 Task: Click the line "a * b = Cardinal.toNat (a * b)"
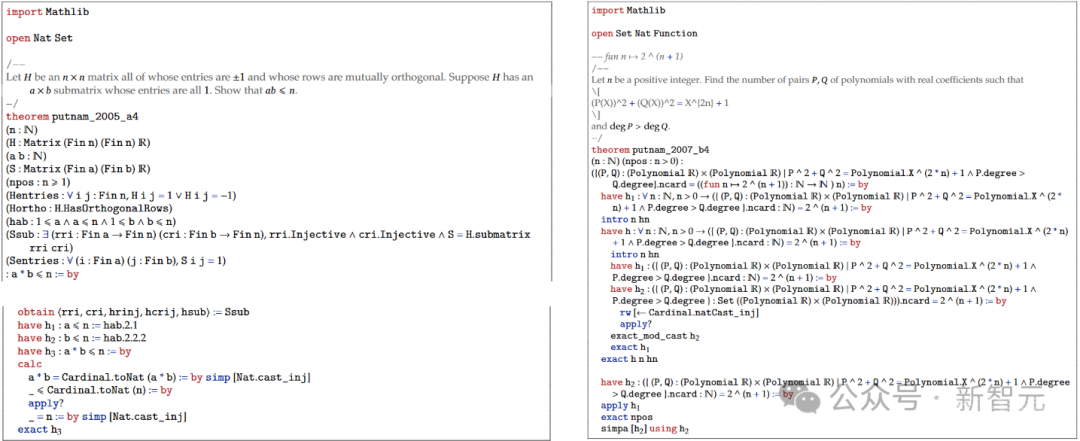[169, 378]
